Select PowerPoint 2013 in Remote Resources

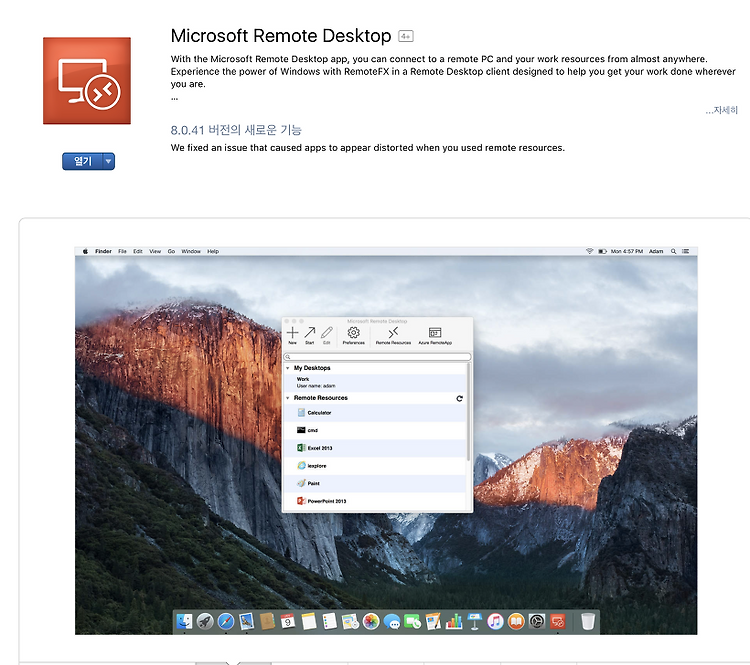(375, 501)
